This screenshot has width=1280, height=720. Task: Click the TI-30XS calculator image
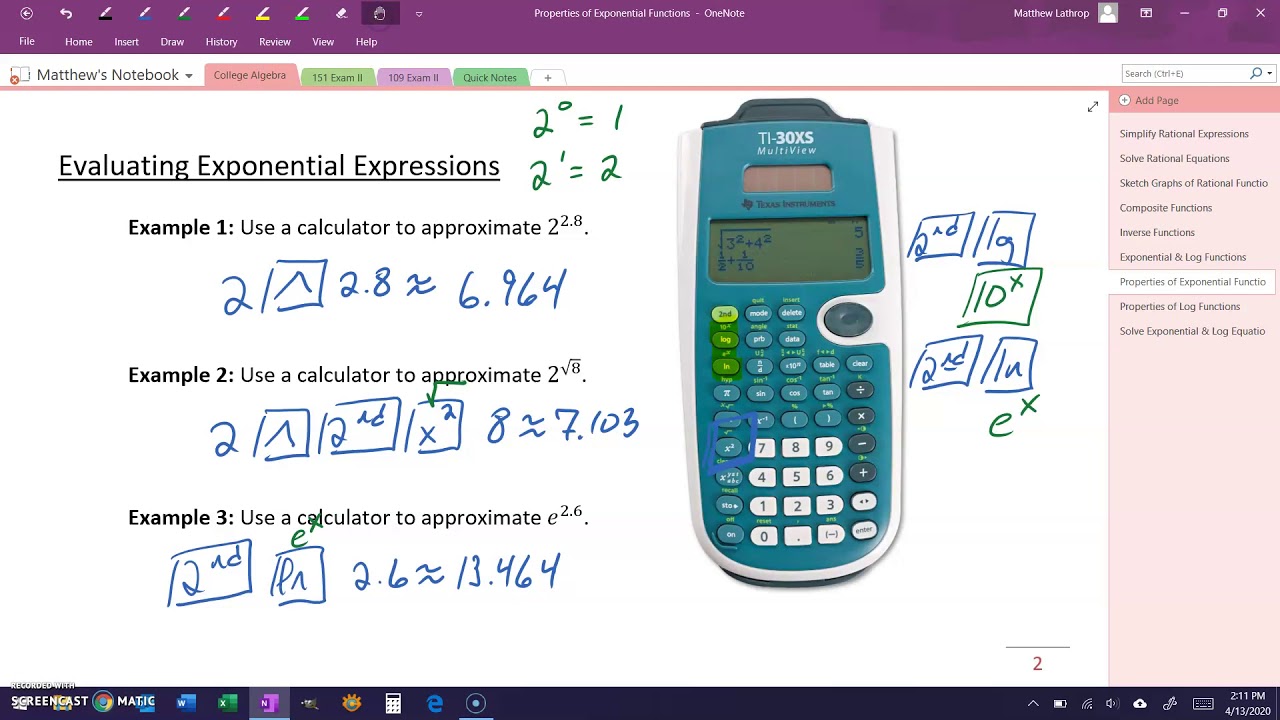(792, 343)
